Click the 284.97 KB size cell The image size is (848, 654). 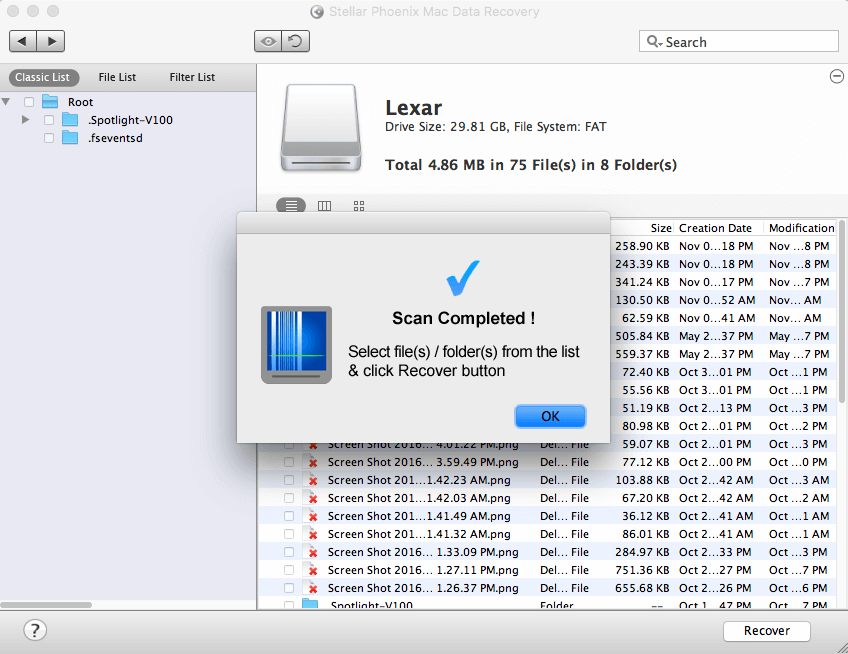[642, 552]
